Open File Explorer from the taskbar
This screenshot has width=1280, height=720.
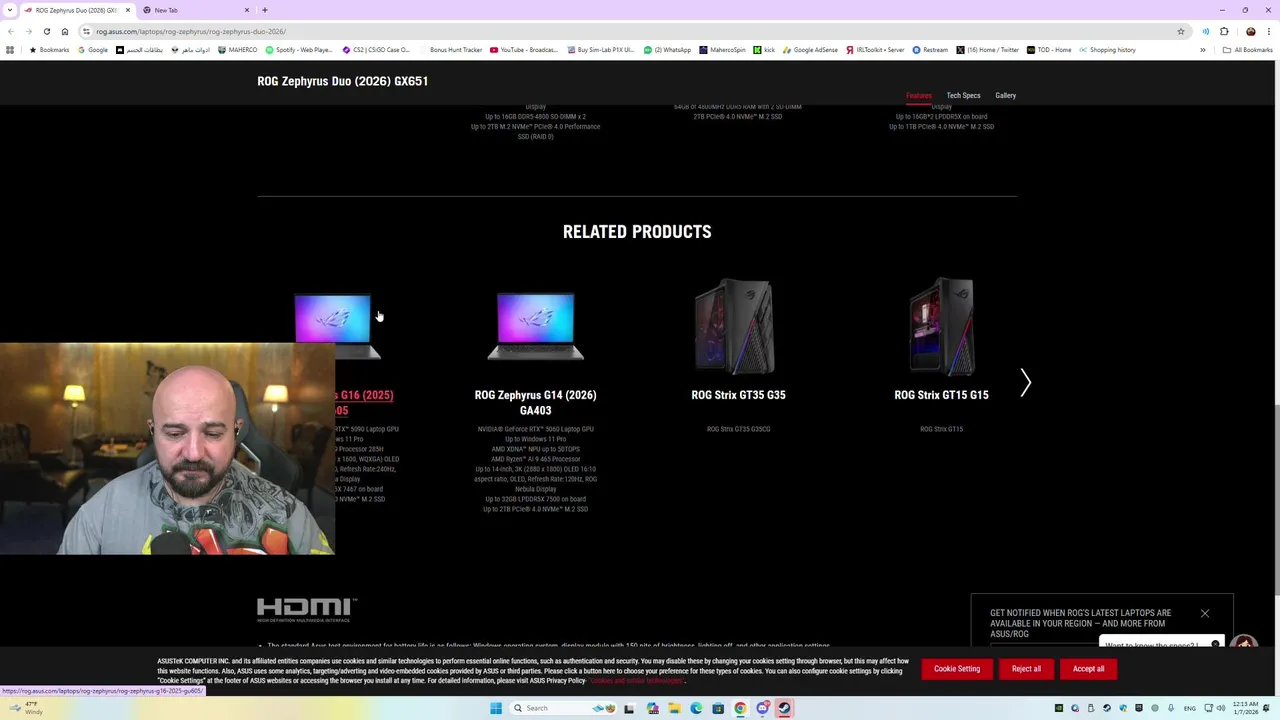tap(675, 708)
